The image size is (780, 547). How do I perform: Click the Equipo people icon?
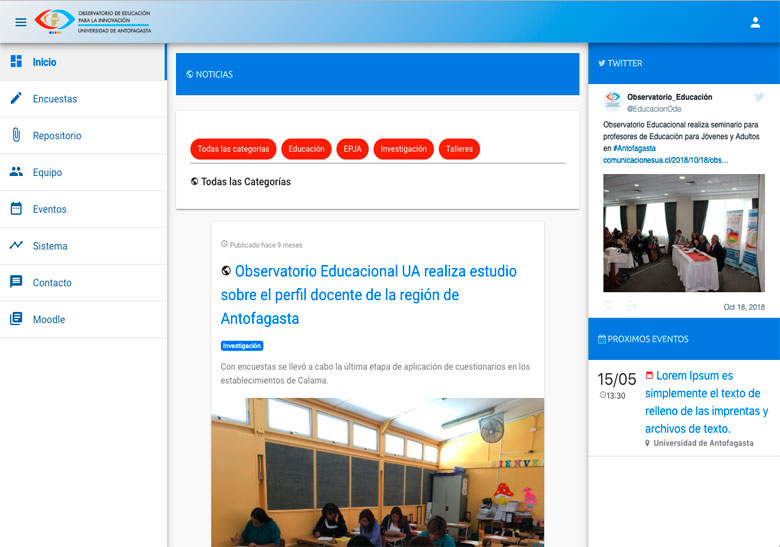click(16, 172)
